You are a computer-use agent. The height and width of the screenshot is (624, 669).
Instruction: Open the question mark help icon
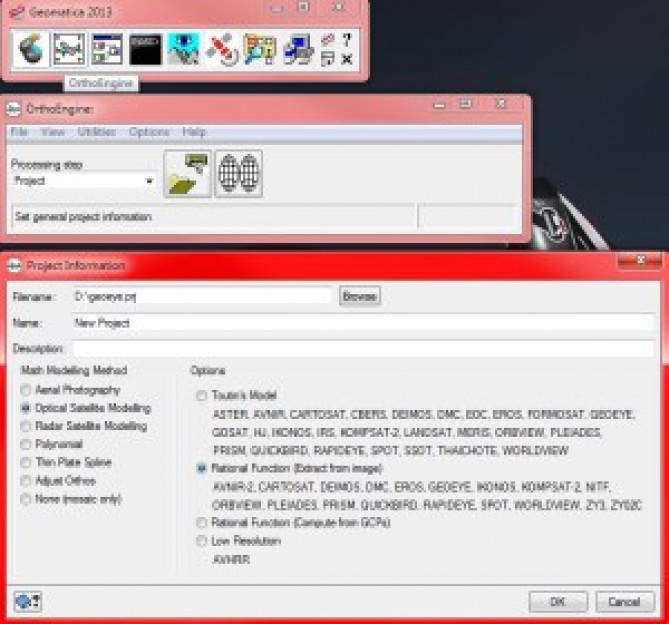(x=347, y=40)
